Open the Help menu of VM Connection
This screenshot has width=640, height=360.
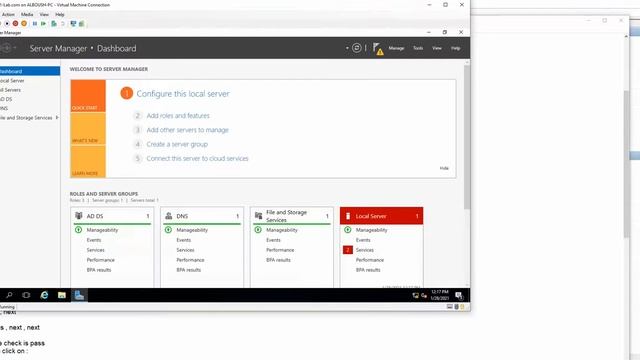60,14
